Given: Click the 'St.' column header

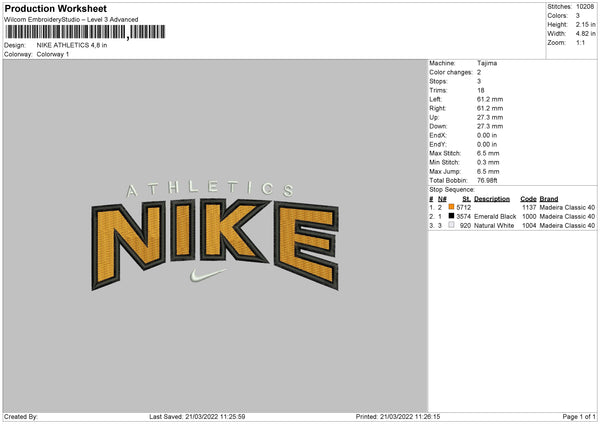Looking at the screenshot, I should point(467,199).
